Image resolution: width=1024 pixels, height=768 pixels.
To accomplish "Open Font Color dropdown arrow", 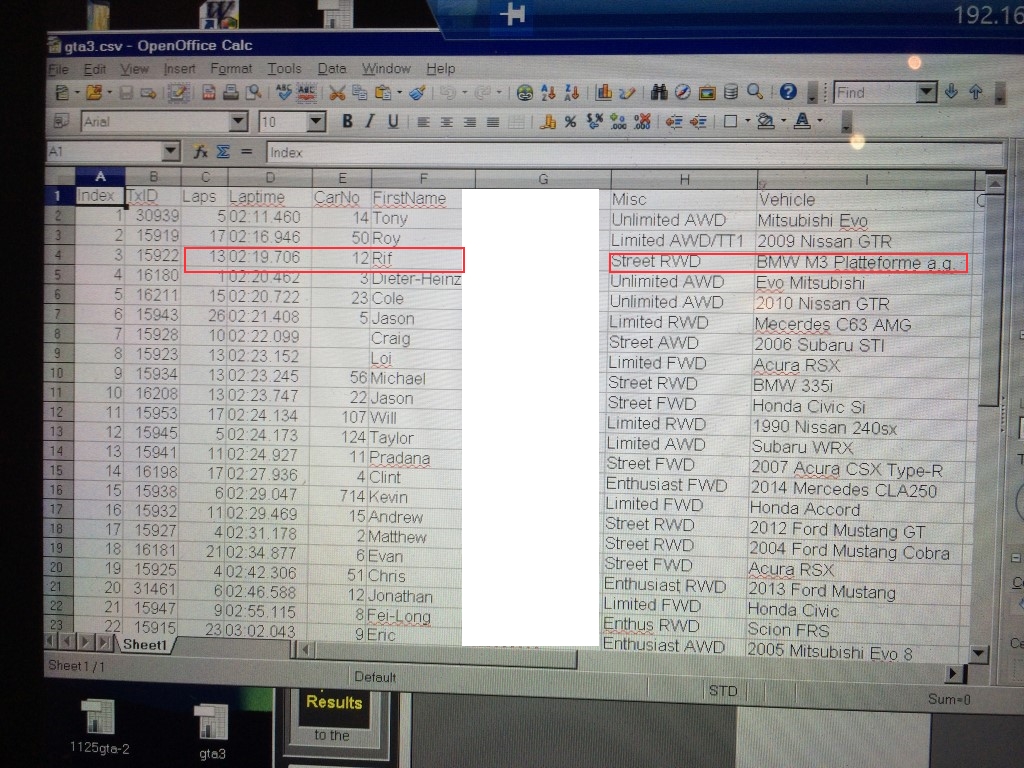I will point(820,121).
